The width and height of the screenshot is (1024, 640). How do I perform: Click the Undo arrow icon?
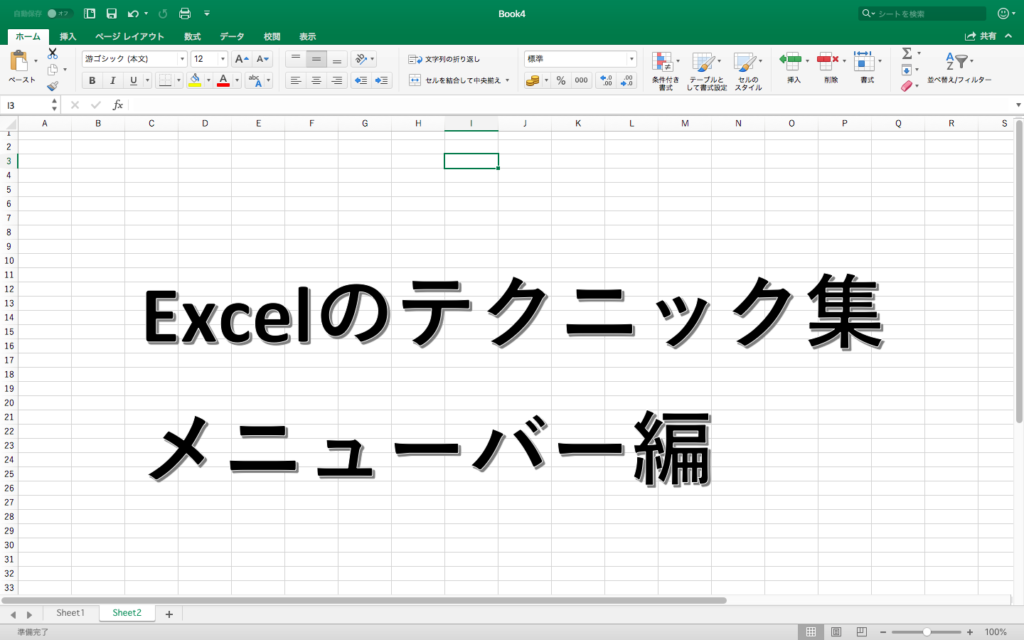[x=133, y=14]
